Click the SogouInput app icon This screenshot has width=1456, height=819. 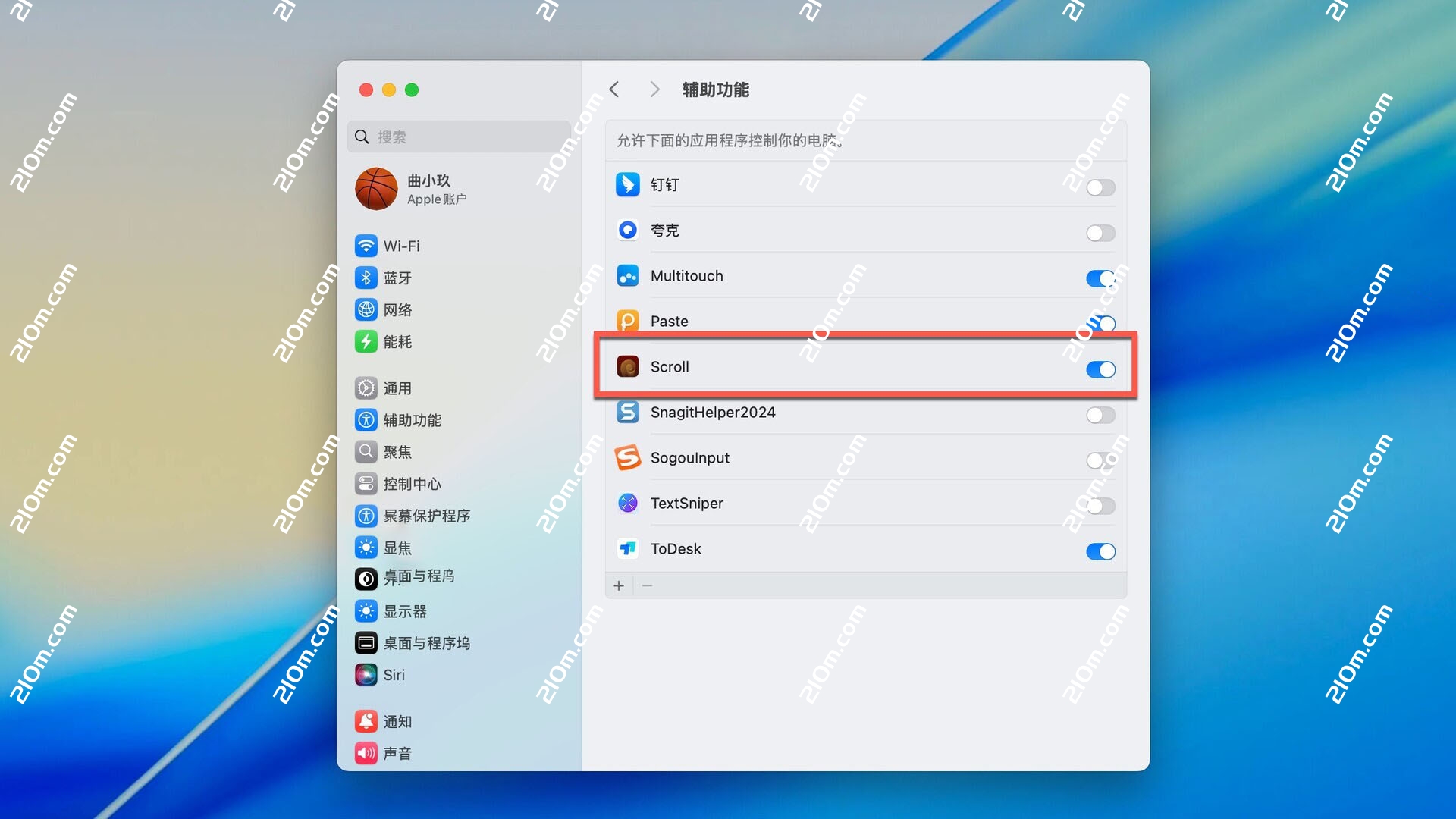click(x=628, y=457)
